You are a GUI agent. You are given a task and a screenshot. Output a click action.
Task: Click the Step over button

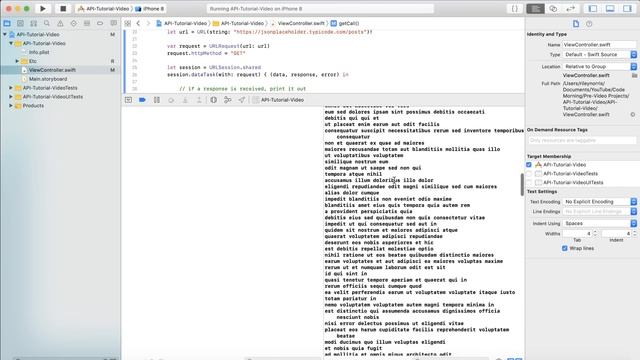click(171, 100)
